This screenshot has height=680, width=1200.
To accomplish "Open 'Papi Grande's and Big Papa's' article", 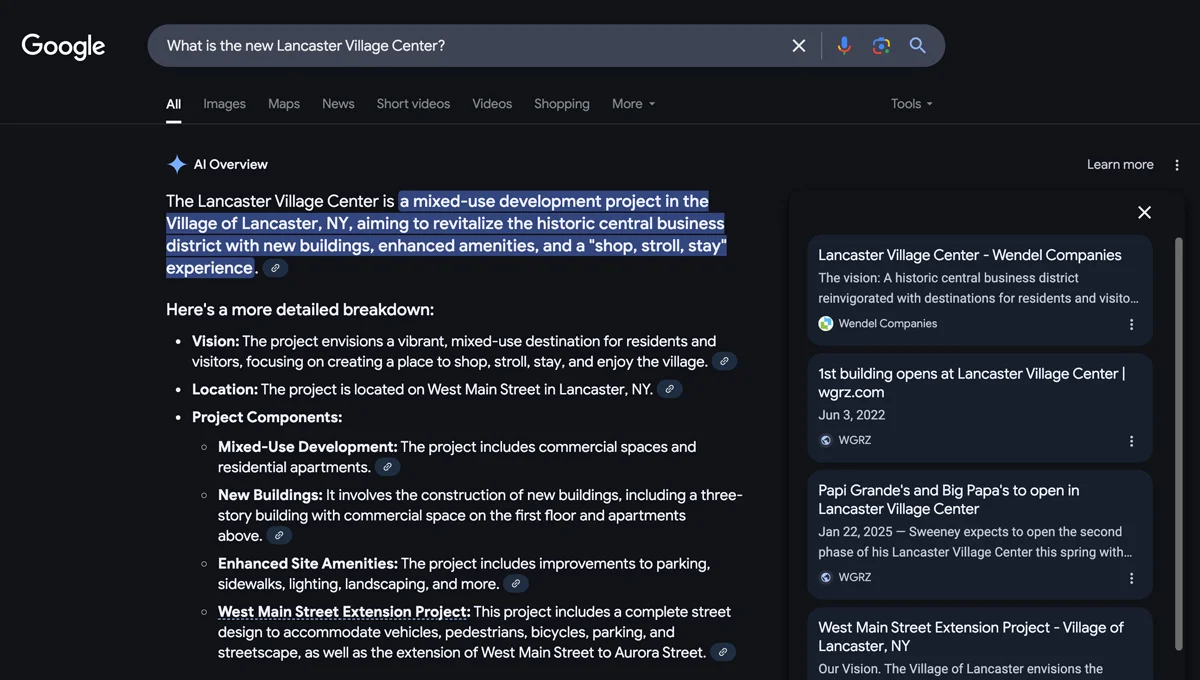I will point(979,535).
